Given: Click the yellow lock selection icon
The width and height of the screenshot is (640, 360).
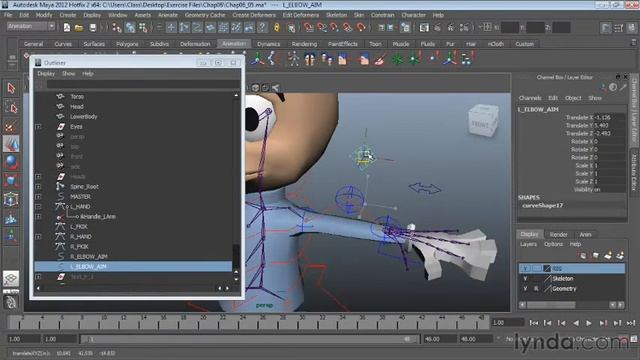Looking at the screenshot, I should point(277,27).
